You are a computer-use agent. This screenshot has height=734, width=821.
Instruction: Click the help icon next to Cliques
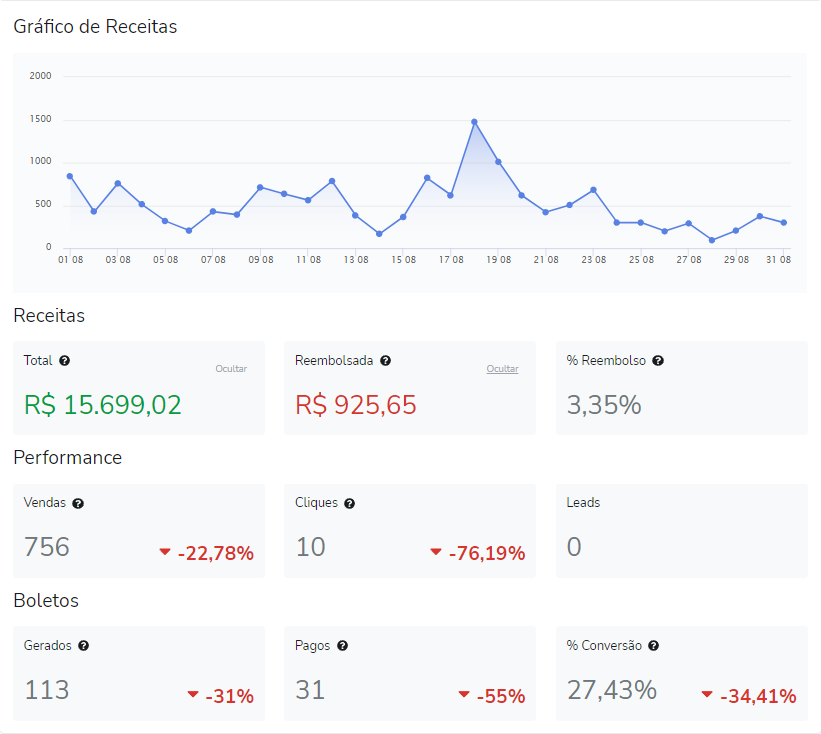[x=350, y=504]
